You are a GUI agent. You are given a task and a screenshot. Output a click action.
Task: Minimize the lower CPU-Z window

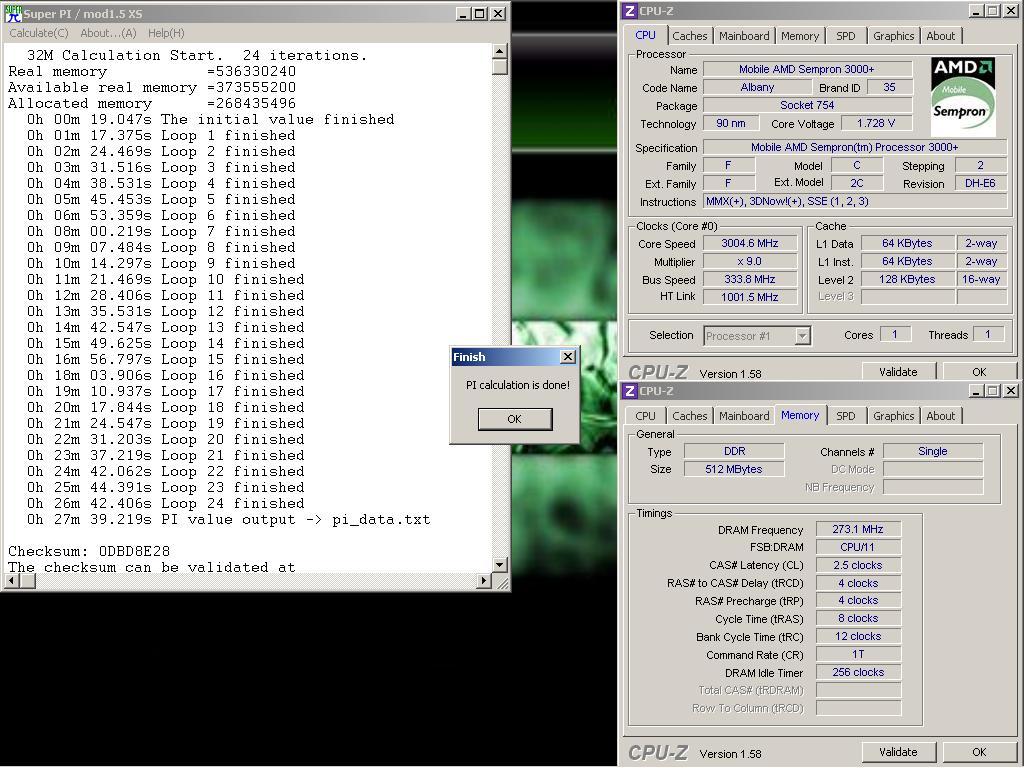point(975,391)
